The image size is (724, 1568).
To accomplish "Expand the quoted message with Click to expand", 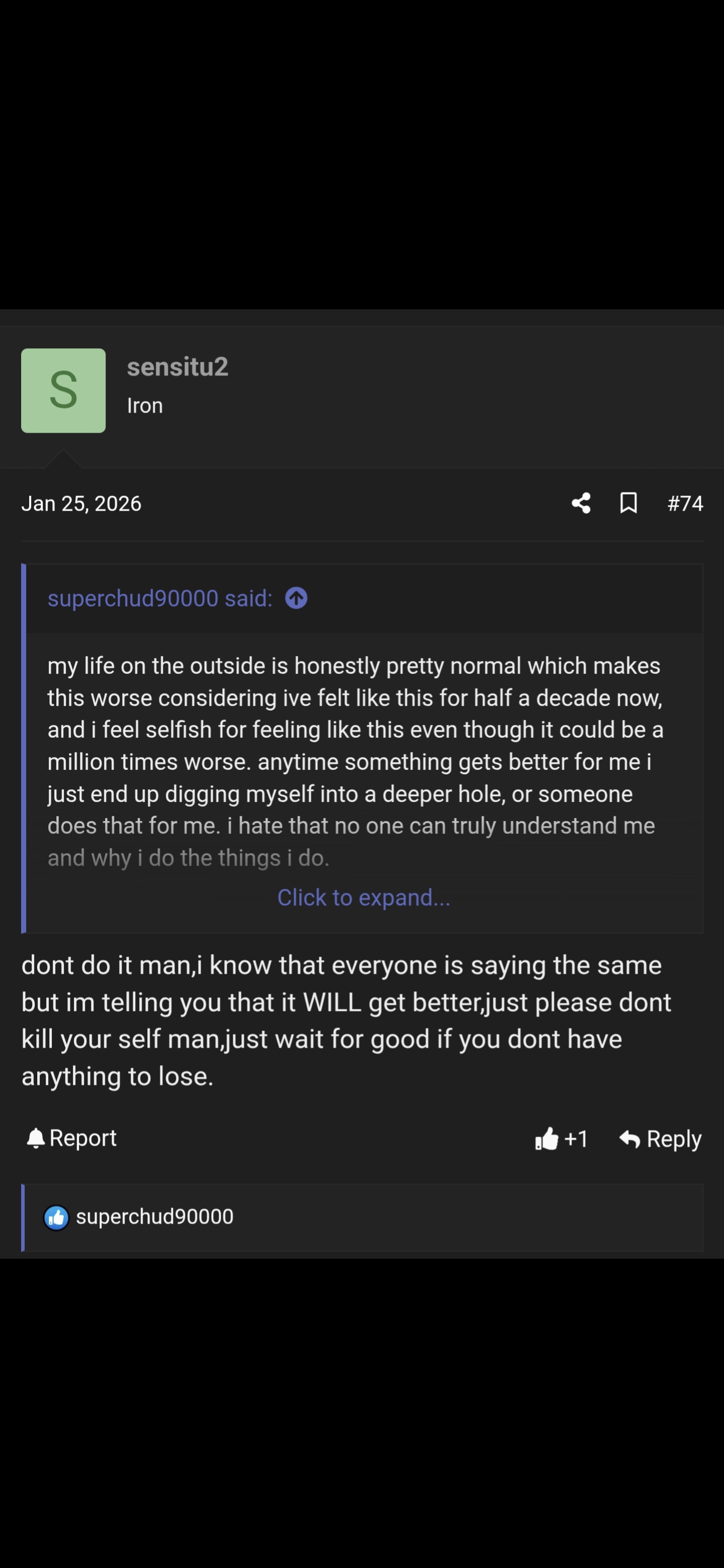I will 364,897.
